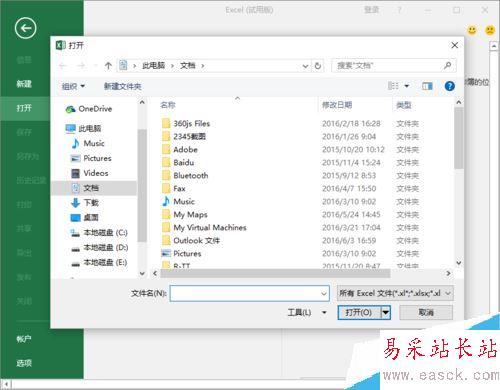Select Music in the navigation pane
Viewport: 500px width, 390px height.
[x=88, y=143]
